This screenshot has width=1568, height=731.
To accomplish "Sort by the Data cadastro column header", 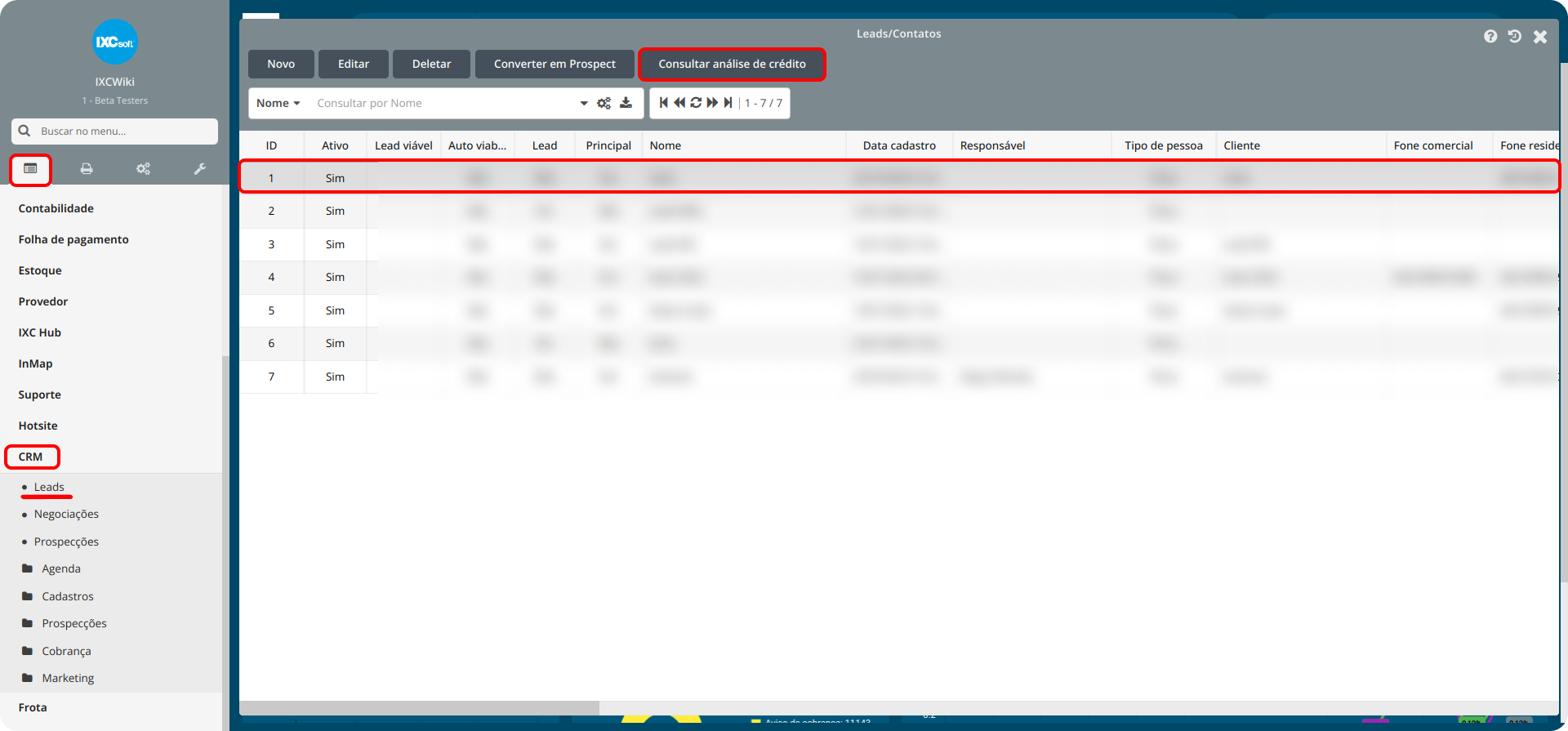I will 899,145.
